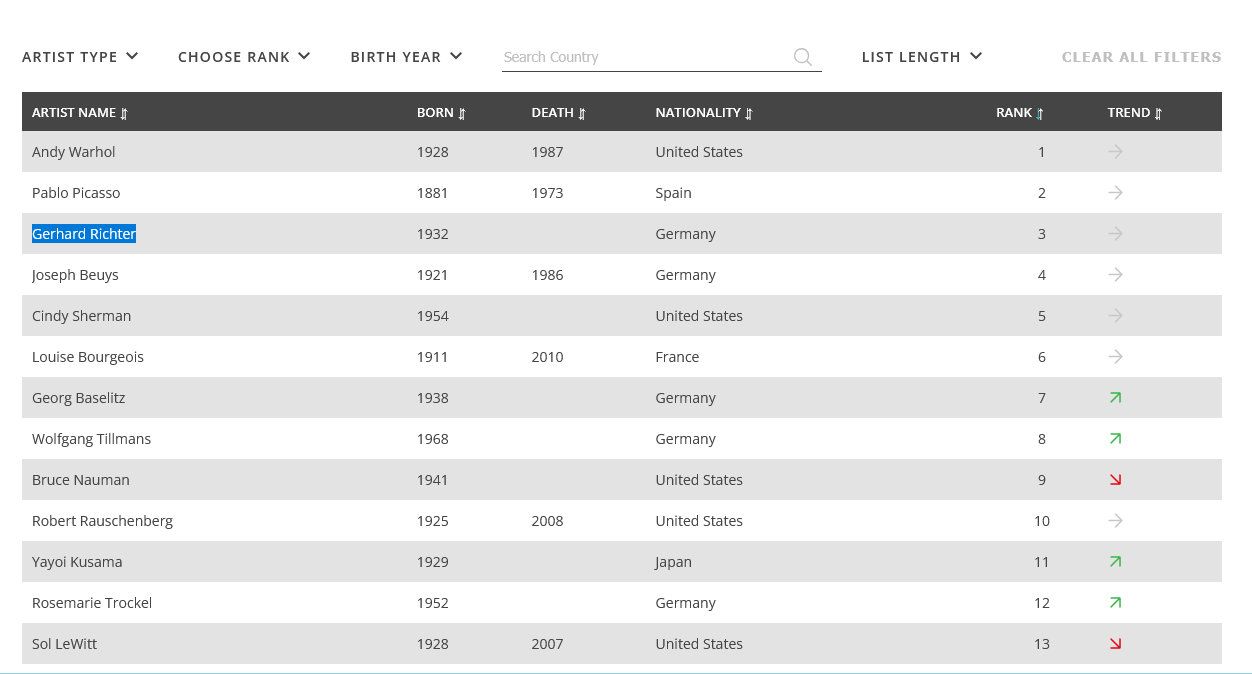
Task: Click rank number 13
Action: click(1042, 644)
